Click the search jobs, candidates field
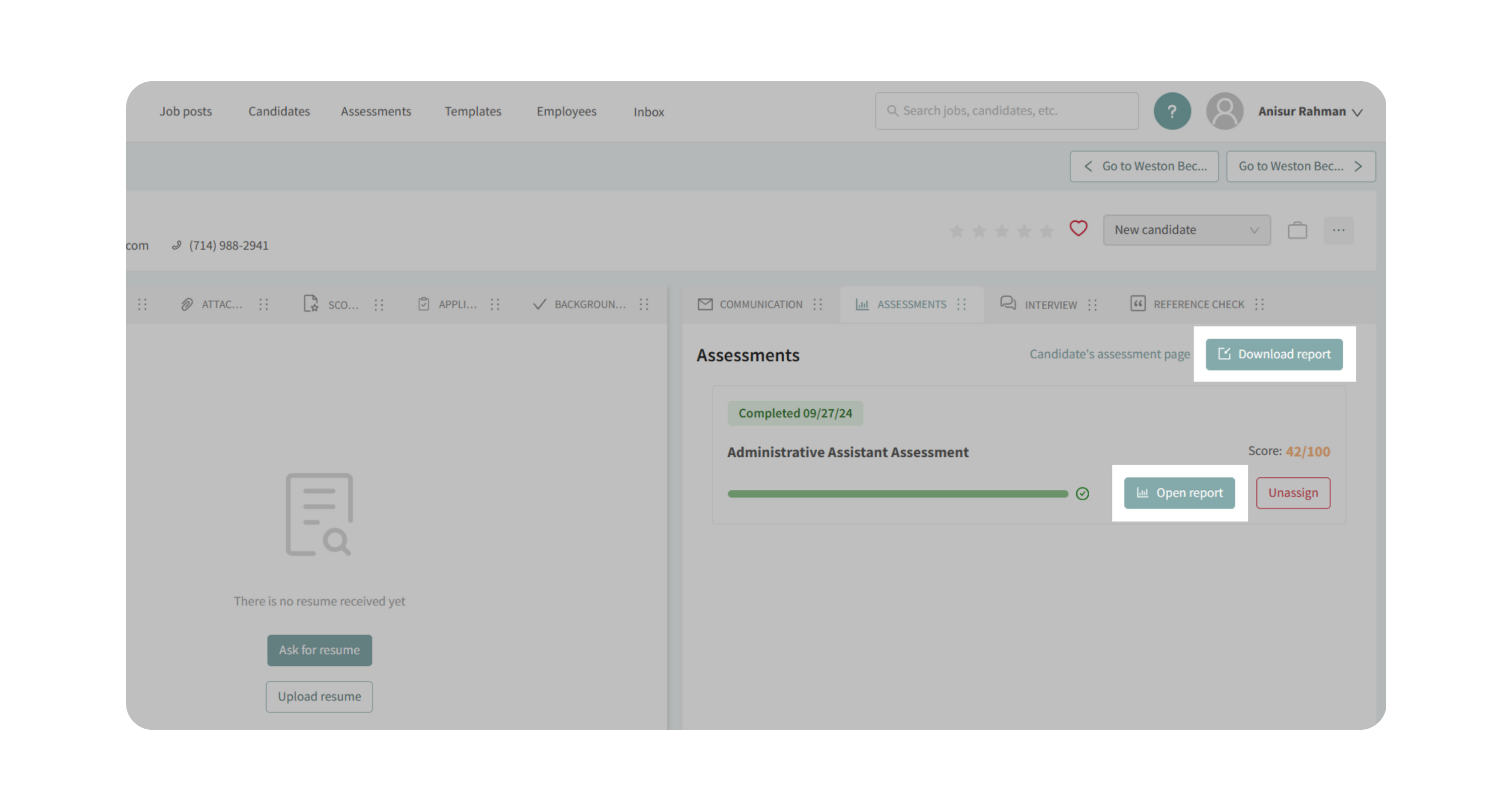Screen dimensions: 1512x811 point(1006,111)
